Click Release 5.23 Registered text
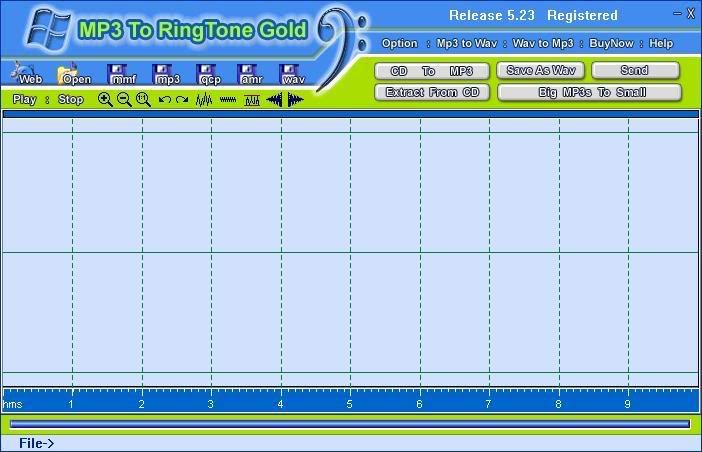 pos(533,15)
